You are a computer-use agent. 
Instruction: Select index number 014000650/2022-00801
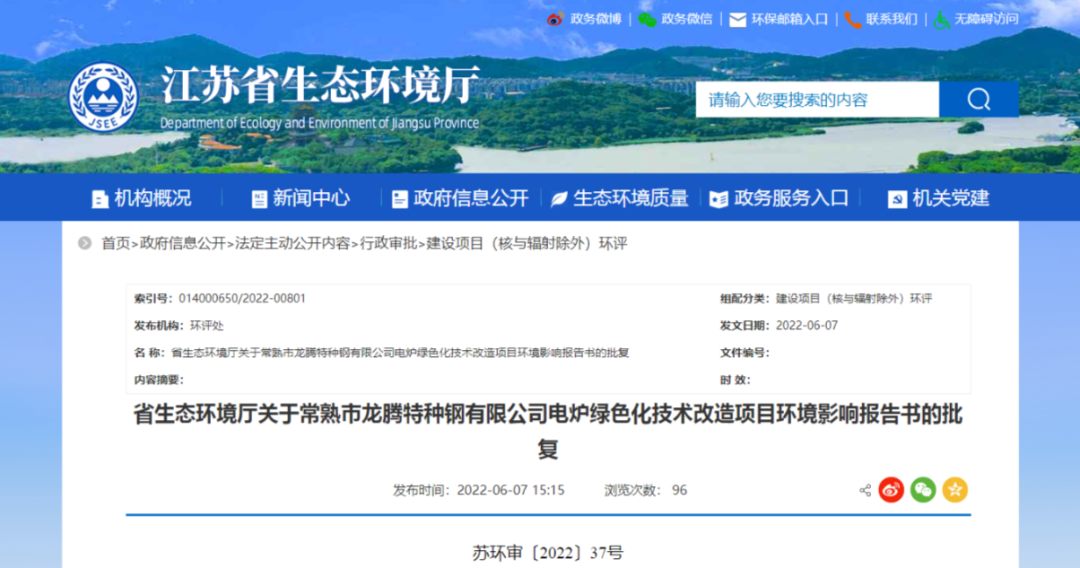242,298
